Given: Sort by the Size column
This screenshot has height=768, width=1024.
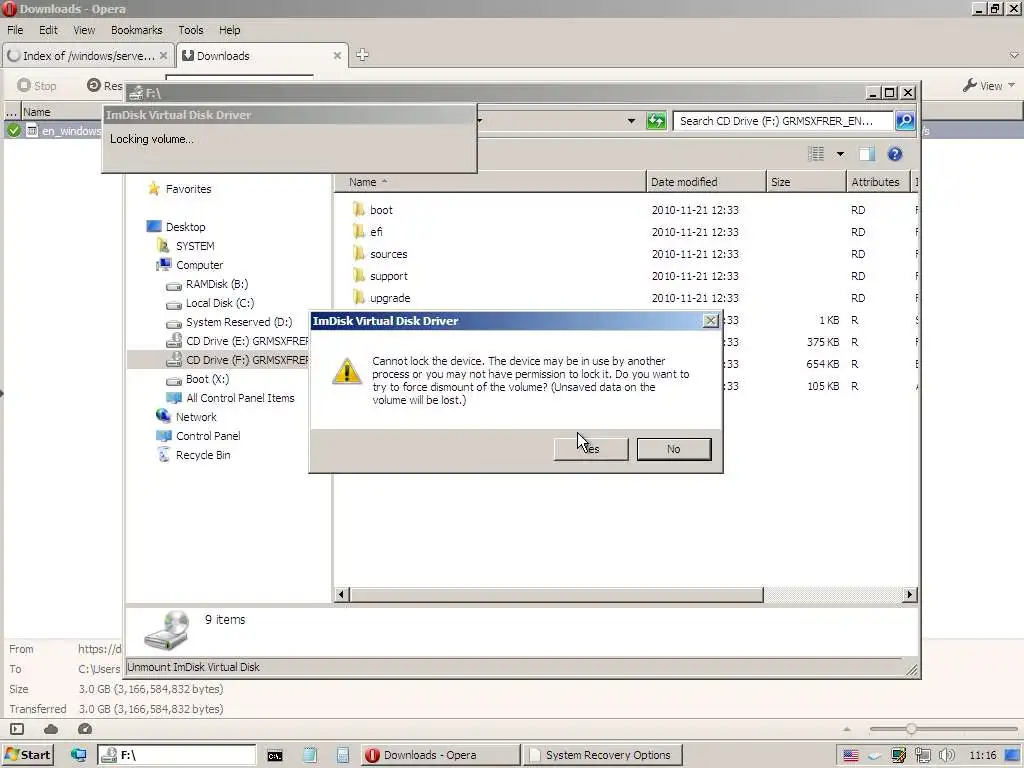Looking at the screenshot, I should click(x=806, y=182).
